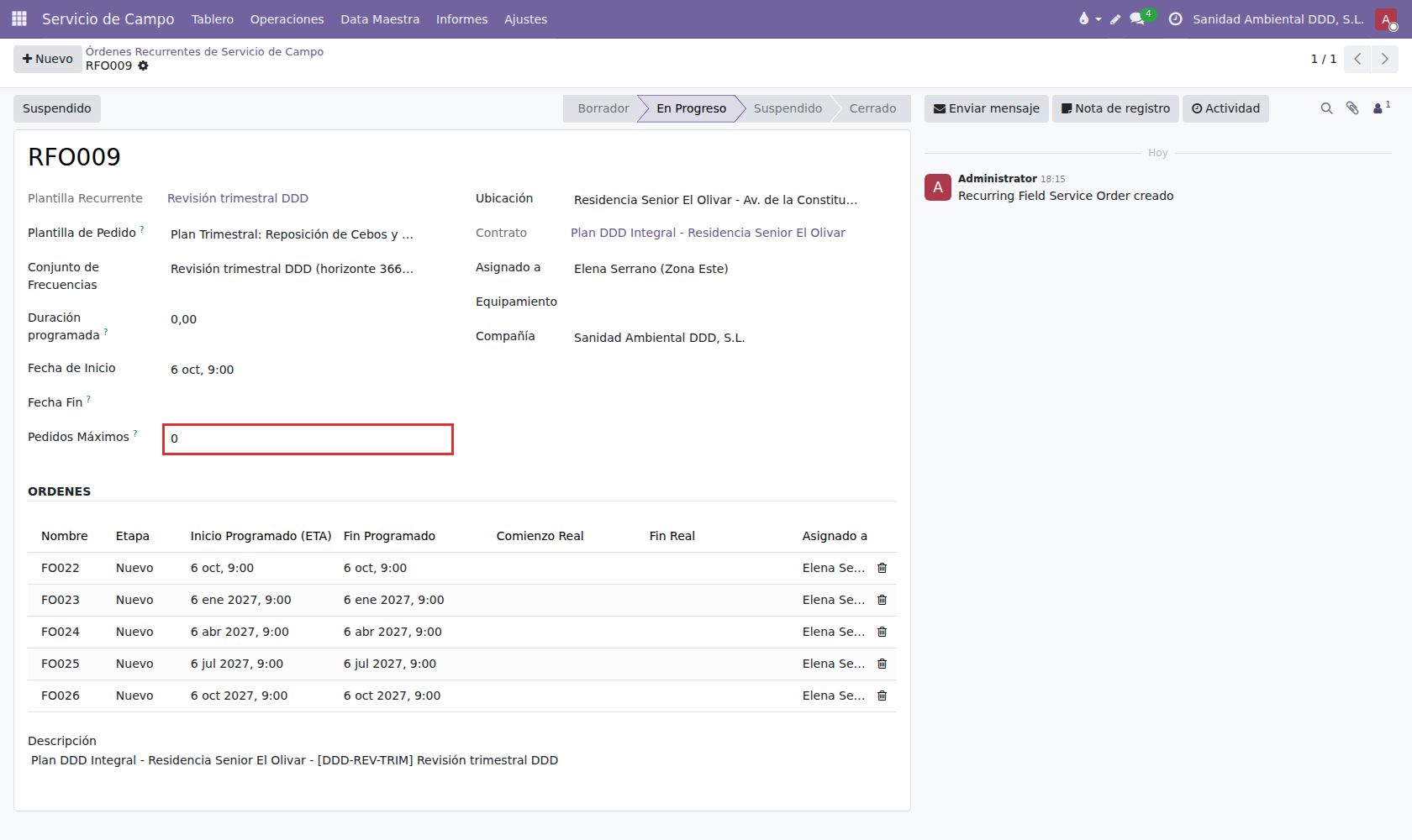The width and height of the screenshot is (1412, 840).
Task: Click the gear icon next to RFO009
Action: [143, 66]
